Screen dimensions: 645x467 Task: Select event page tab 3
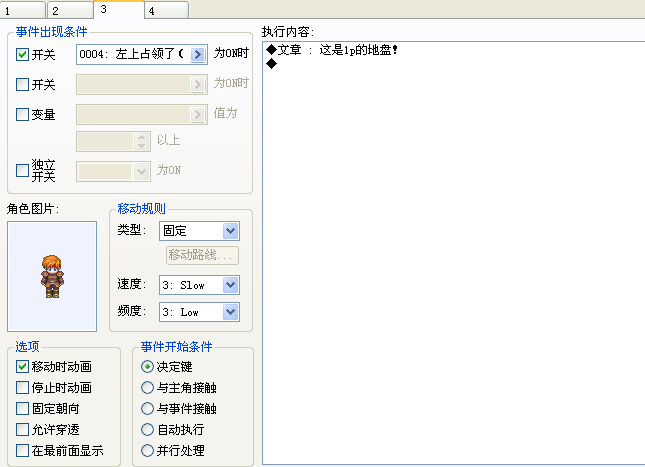119,9
